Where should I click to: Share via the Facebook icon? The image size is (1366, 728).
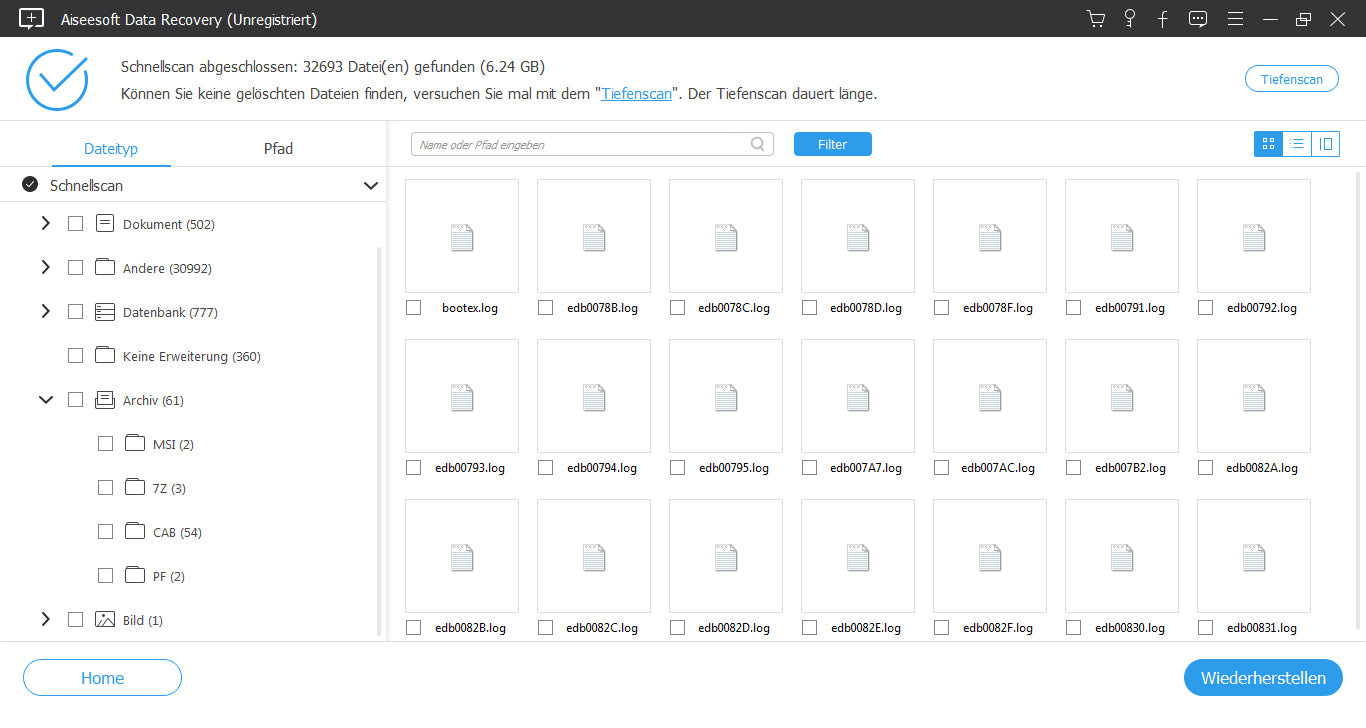[1162, 19]
